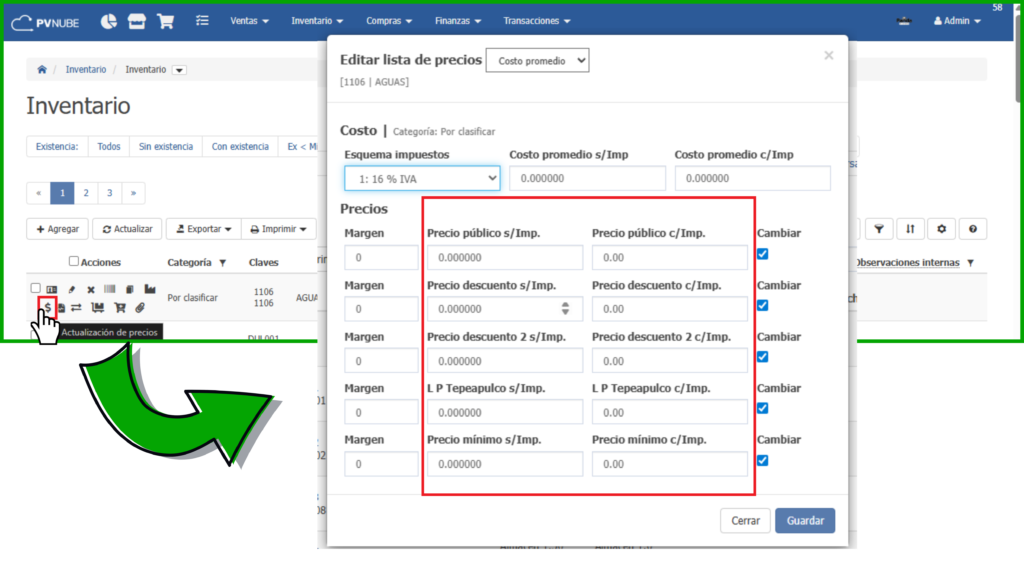Image resolution: width=1024 pixels, height=576 pixels.
Task: Toggle Cambiar checkbox for Precio mínimo row
Action: 763,460
